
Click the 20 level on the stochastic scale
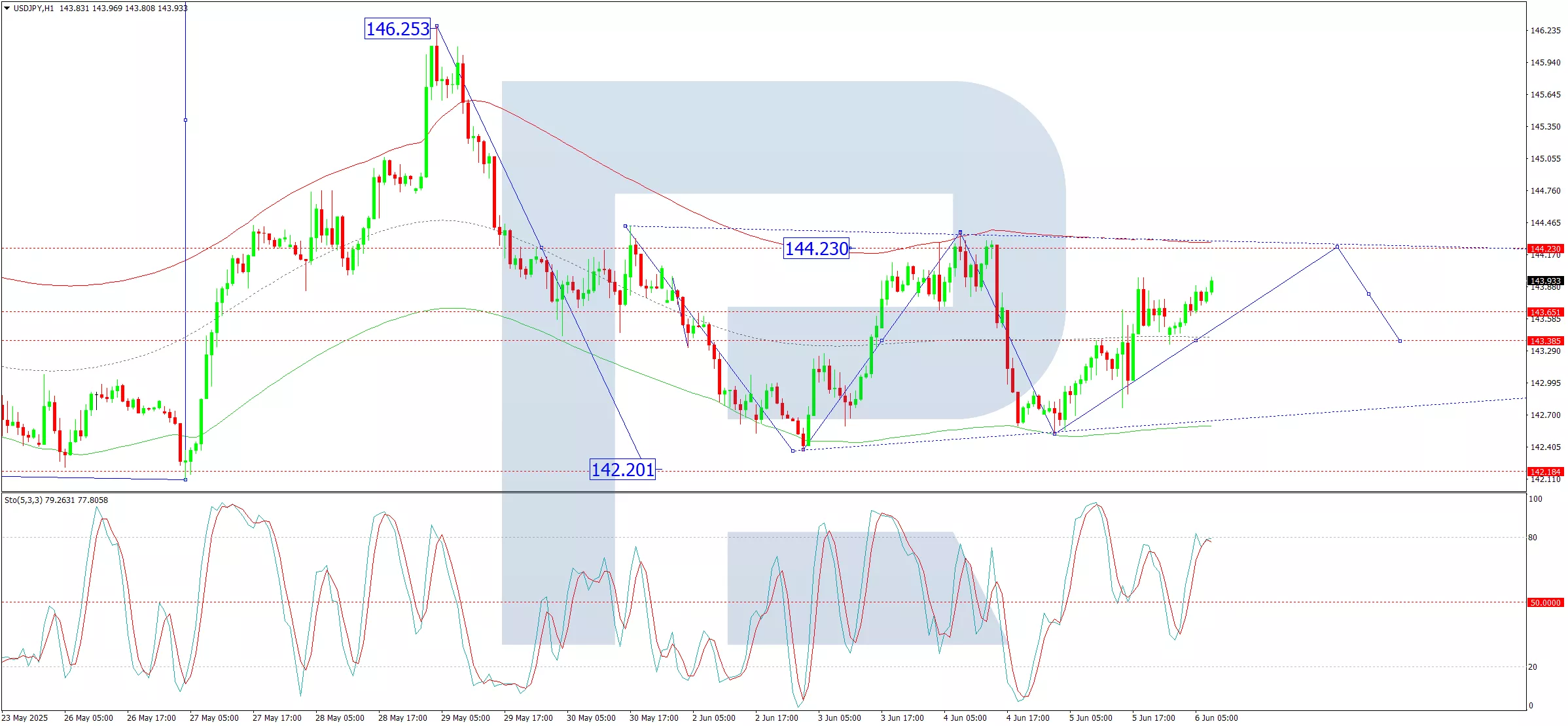(1533, 667)
